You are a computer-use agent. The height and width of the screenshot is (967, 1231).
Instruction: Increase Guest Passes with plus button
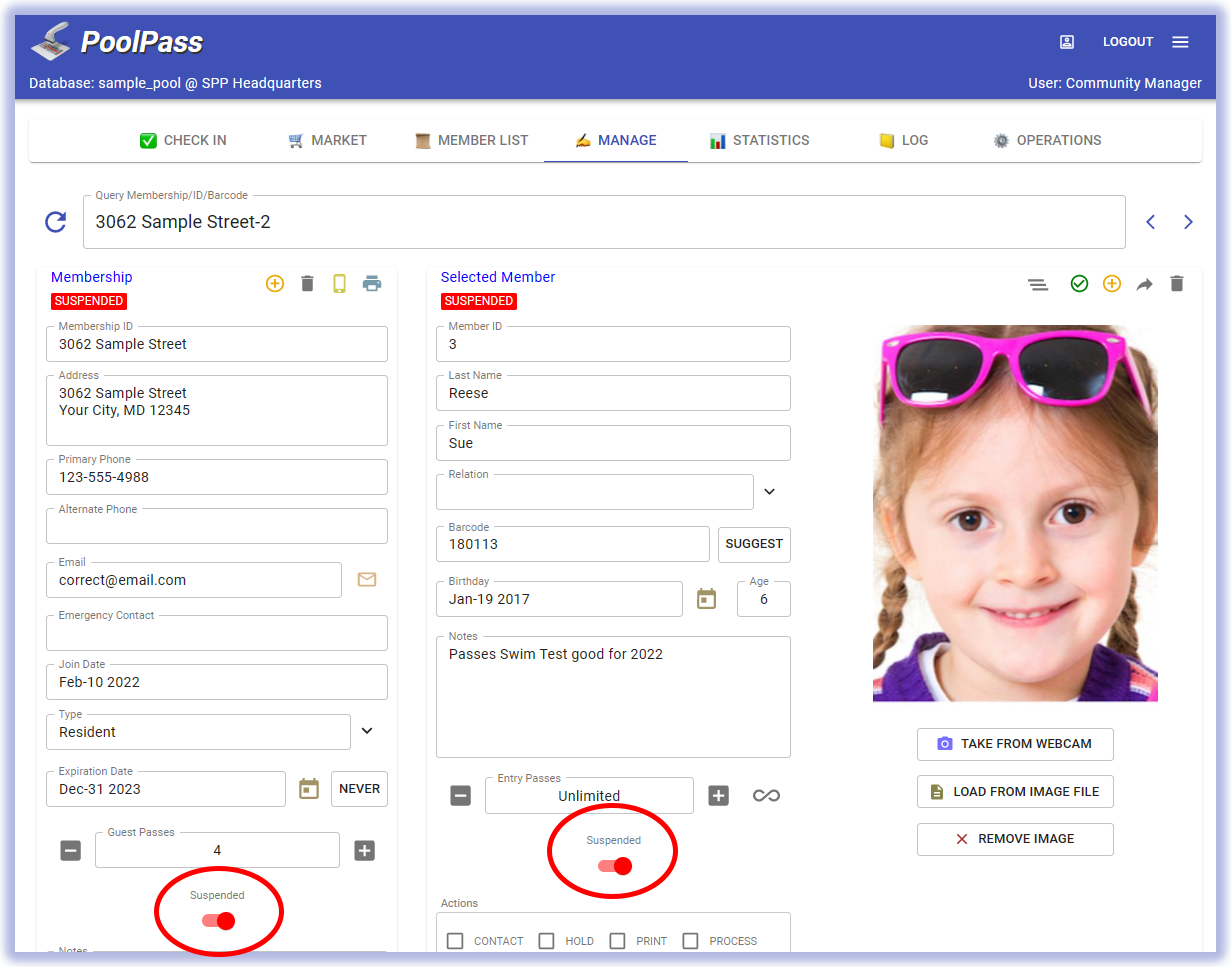pyautogui.click(x=365, y=851)
